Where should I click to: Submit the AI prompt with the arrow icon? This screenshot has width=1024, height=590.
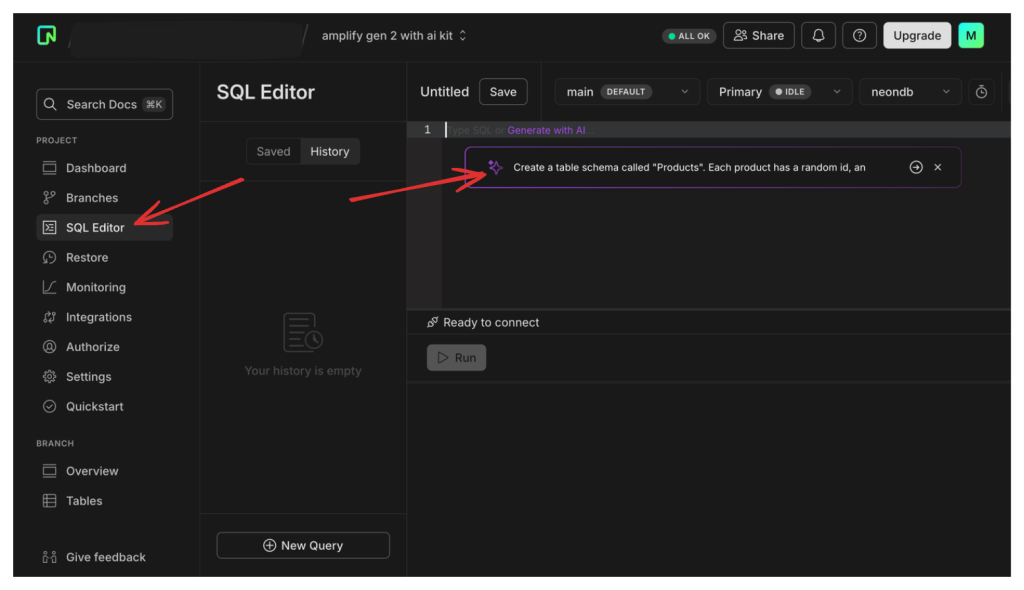(x=916, y=167)
